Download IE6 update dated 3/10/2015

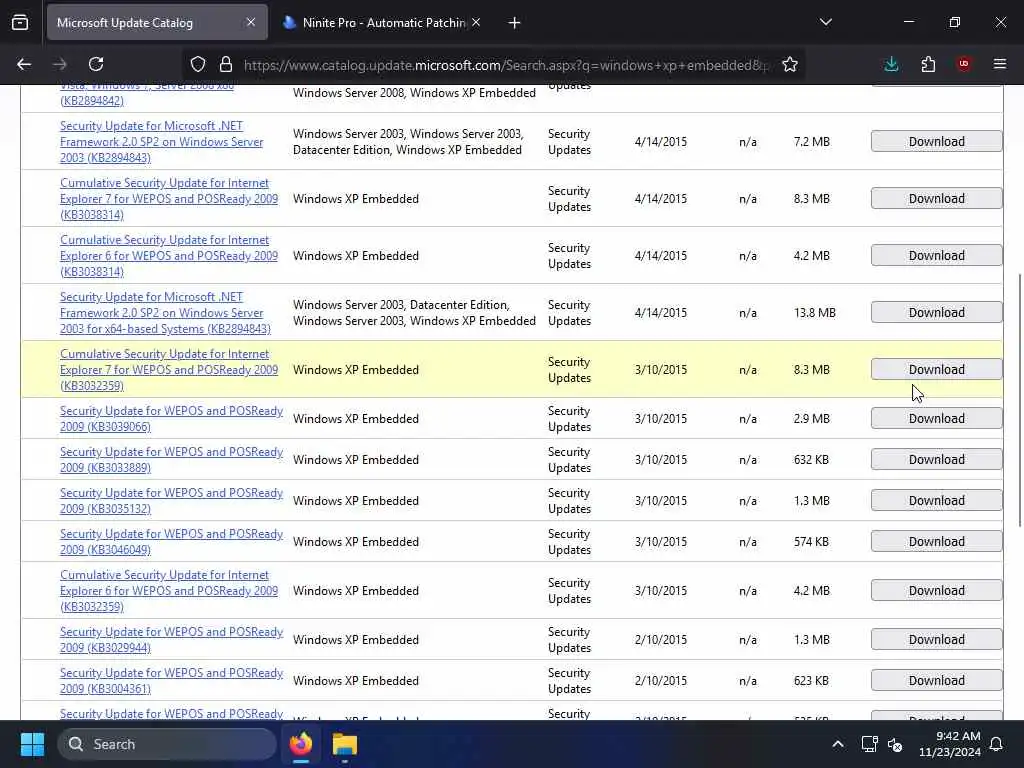(936, 590)
